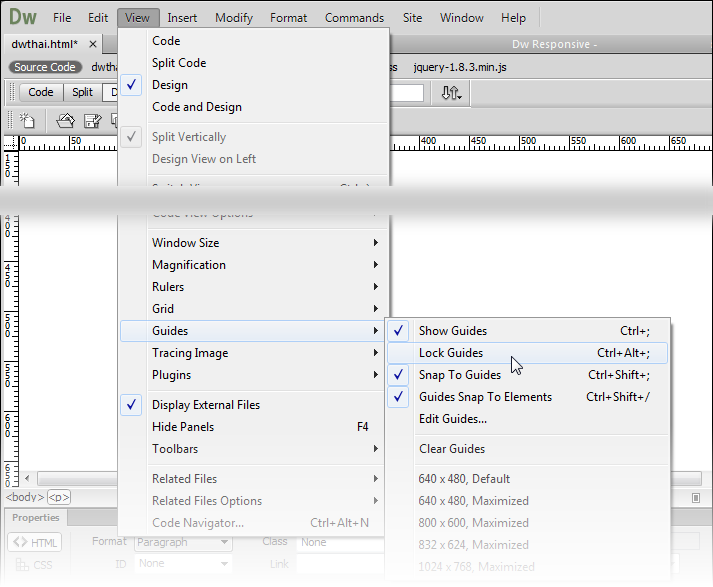
Task: Click the file management arrows icon
Action: tap(451, 92)
